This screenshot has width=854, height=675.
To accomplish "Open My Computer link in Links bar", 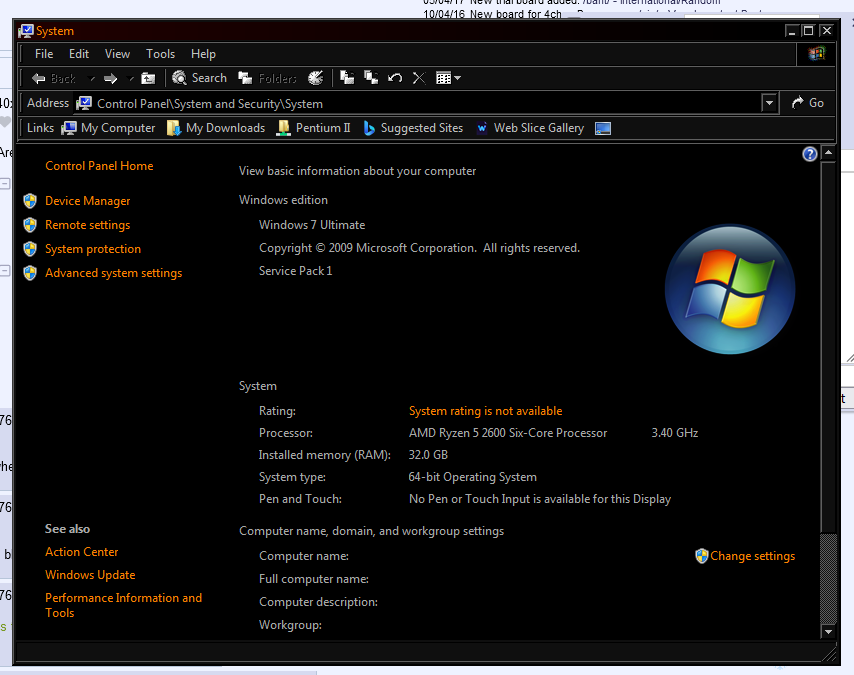I will coord(108,128).
